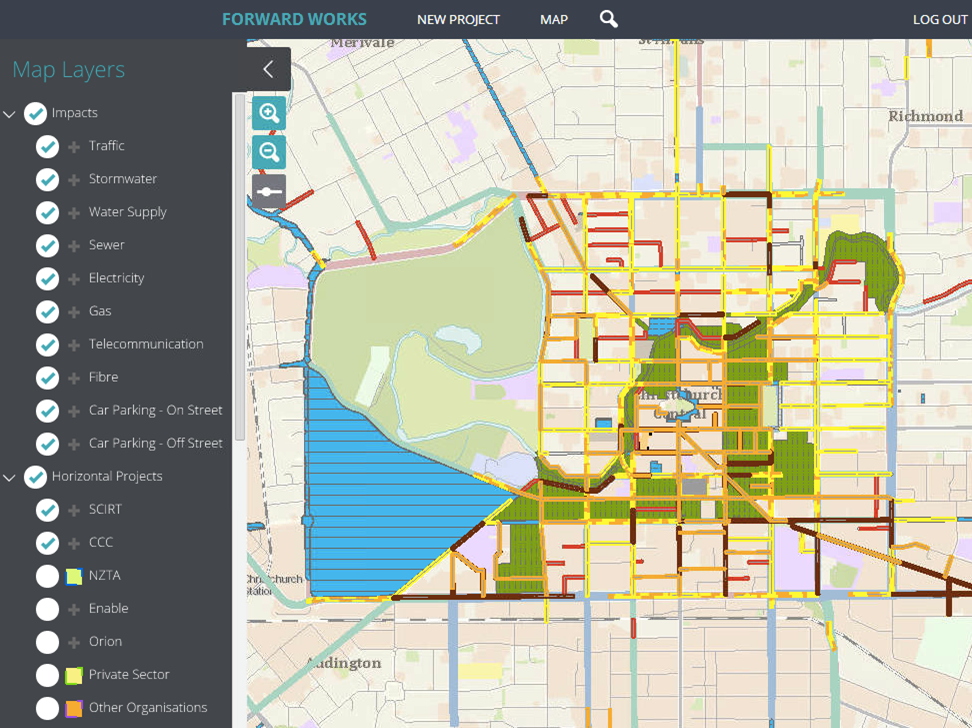Expand the Traffic layer plus icon
This screenshot has width=972, height=728.
click(74, 147)
